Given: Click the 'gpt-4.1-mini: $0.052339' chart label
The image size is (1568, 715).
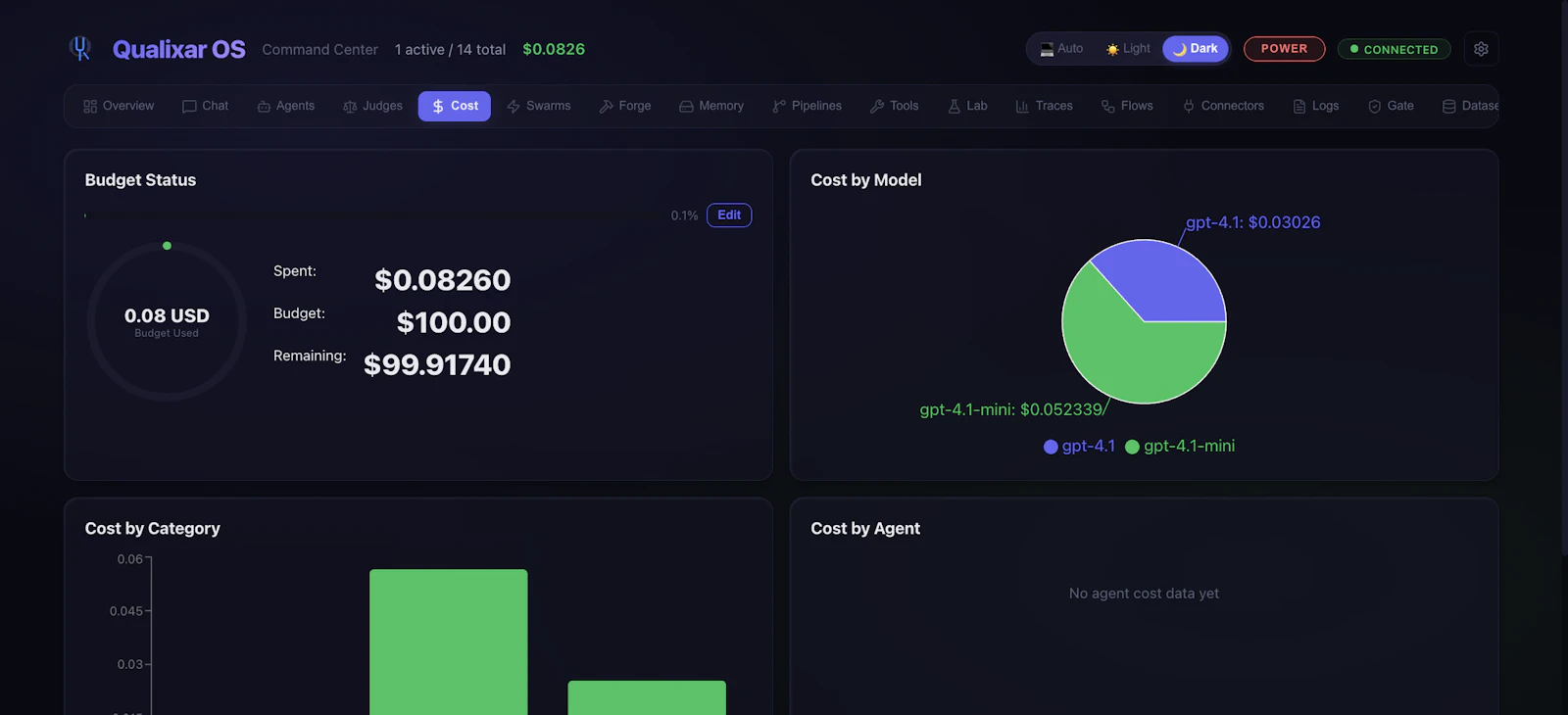Looking at the screenshot, I should (1011, 409).
